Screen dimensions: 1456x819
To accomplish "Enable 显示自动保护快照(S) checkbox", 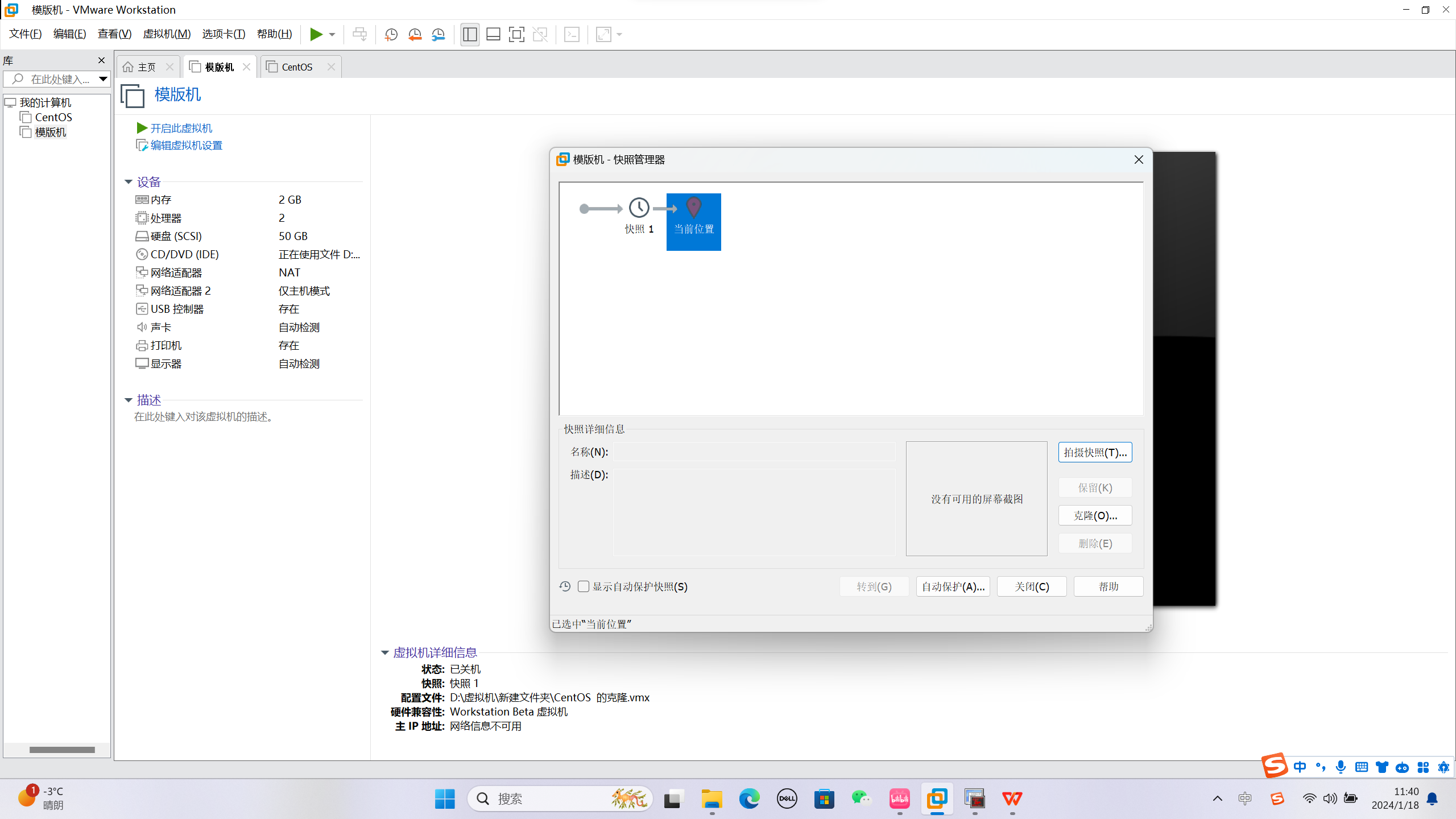I will pos(584,586).
